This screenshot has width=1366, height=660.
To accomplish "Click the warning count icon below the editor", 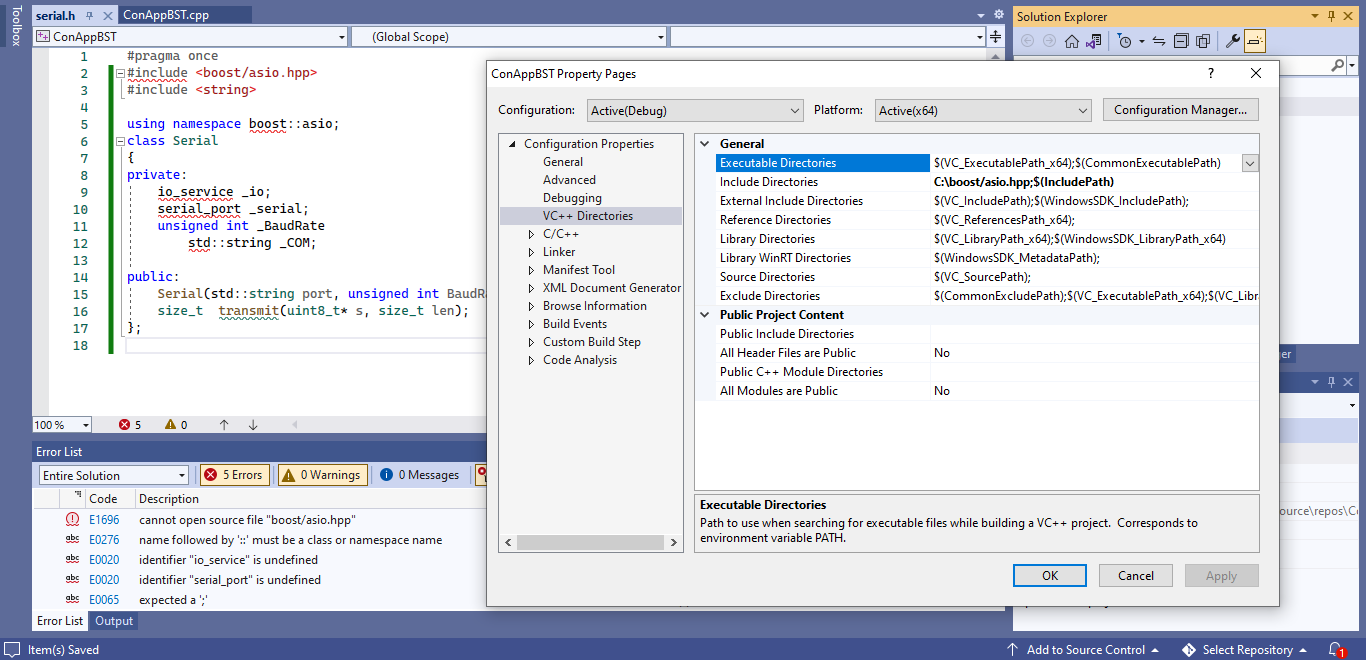I will pos(170,425).
